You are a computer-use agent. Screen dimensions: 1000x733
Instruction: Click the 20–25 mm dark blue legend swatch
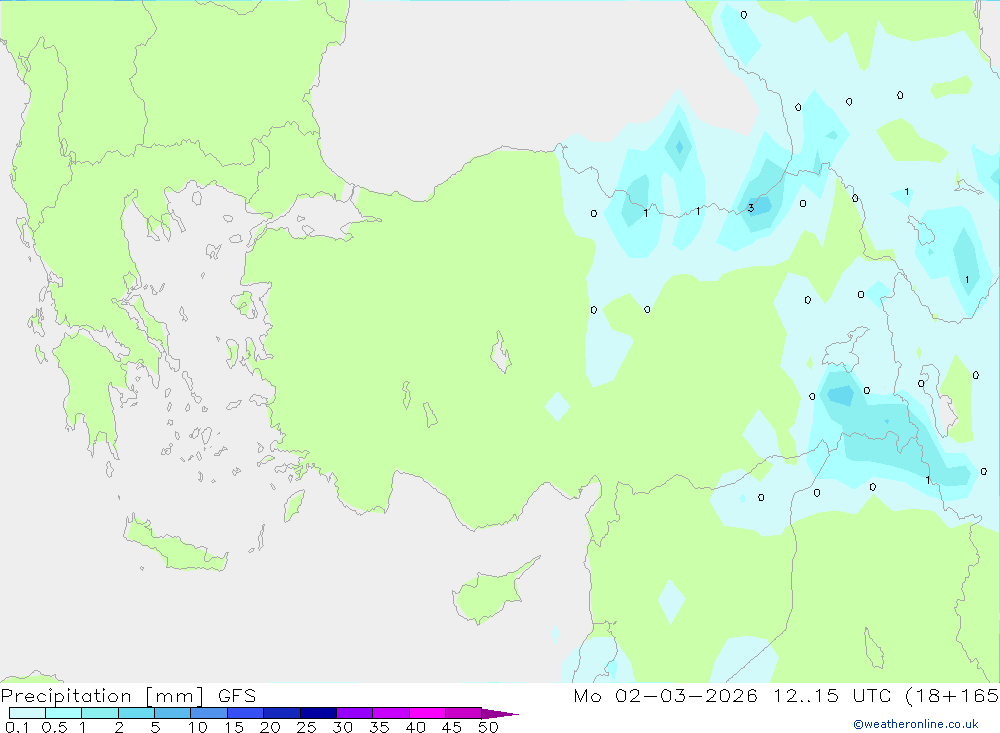(282, 713)
